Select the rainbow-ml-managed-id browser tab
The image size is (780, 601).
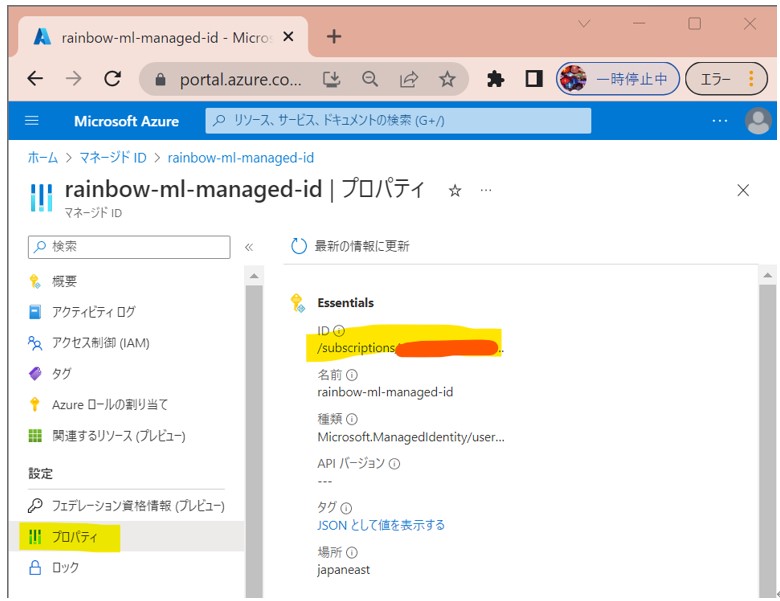tap(163, 37)
